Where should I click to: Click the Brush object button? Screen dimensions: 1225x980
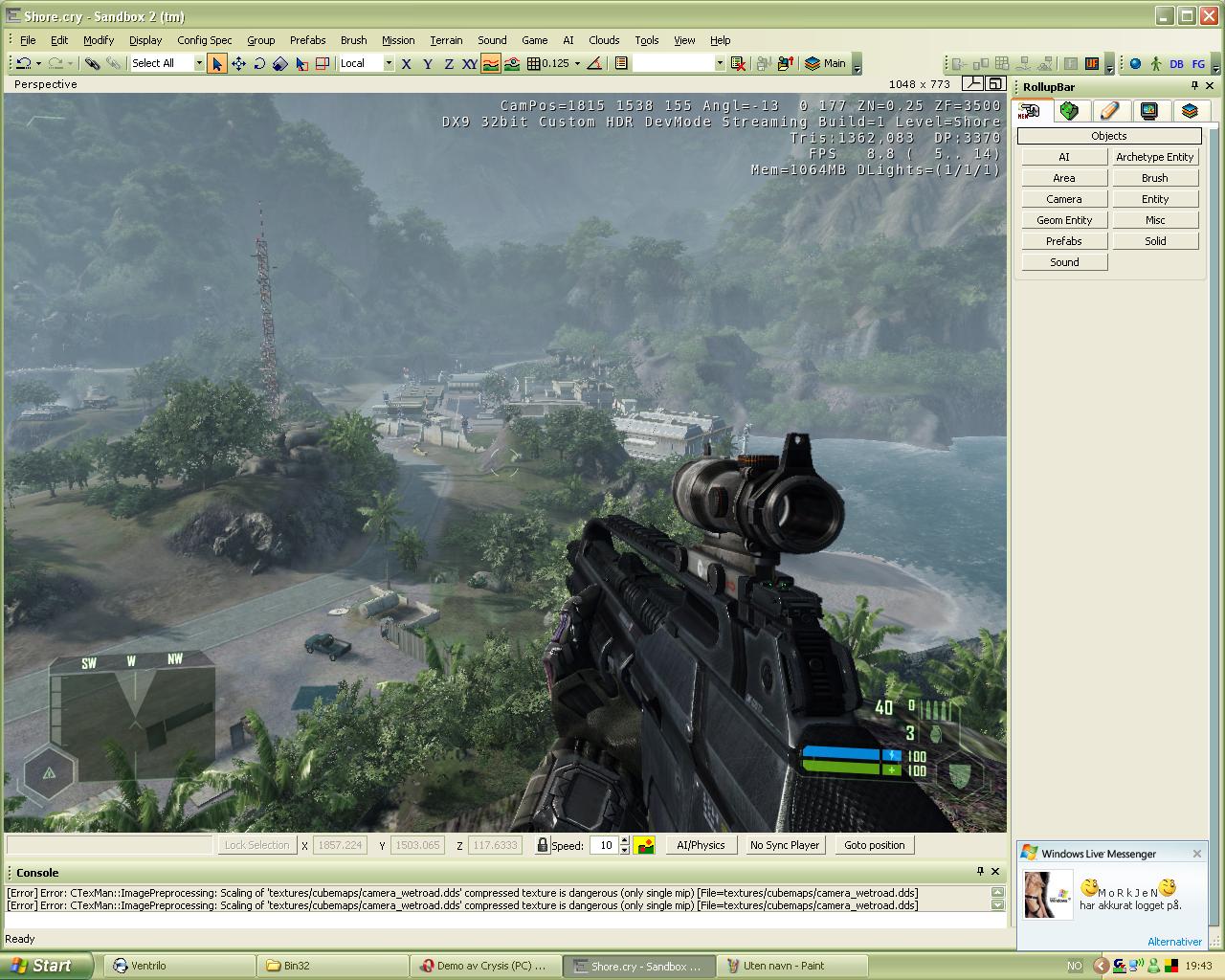coord(1155,178)
